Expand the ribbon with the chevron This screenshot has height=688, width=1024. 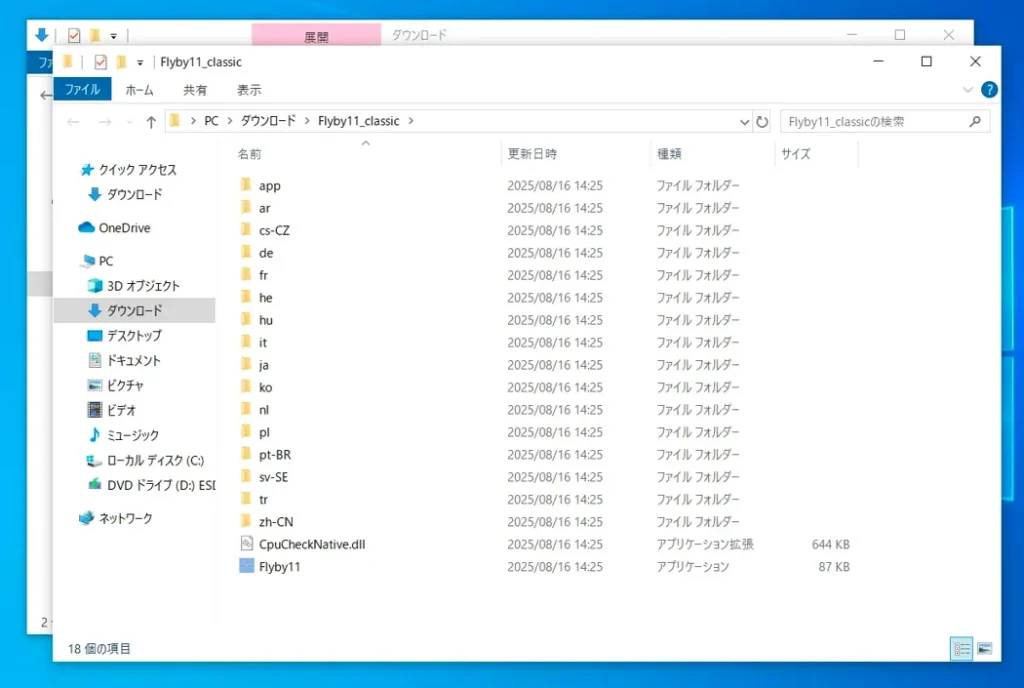point(967,89)
